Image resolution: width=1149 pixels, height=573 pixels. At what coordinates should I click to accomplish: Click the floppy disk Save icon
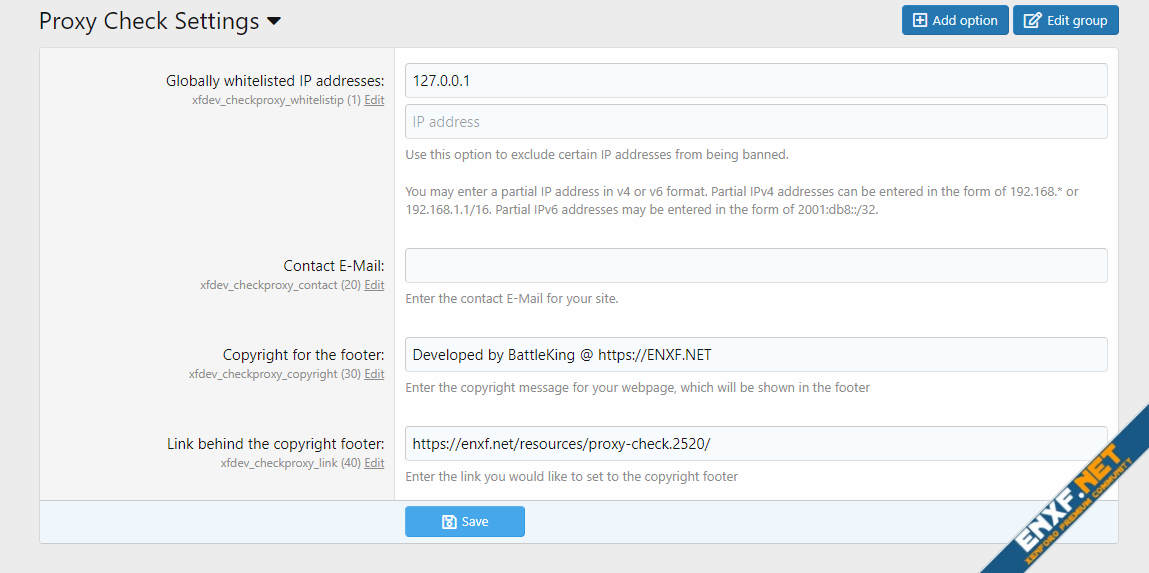click(449, 522)
